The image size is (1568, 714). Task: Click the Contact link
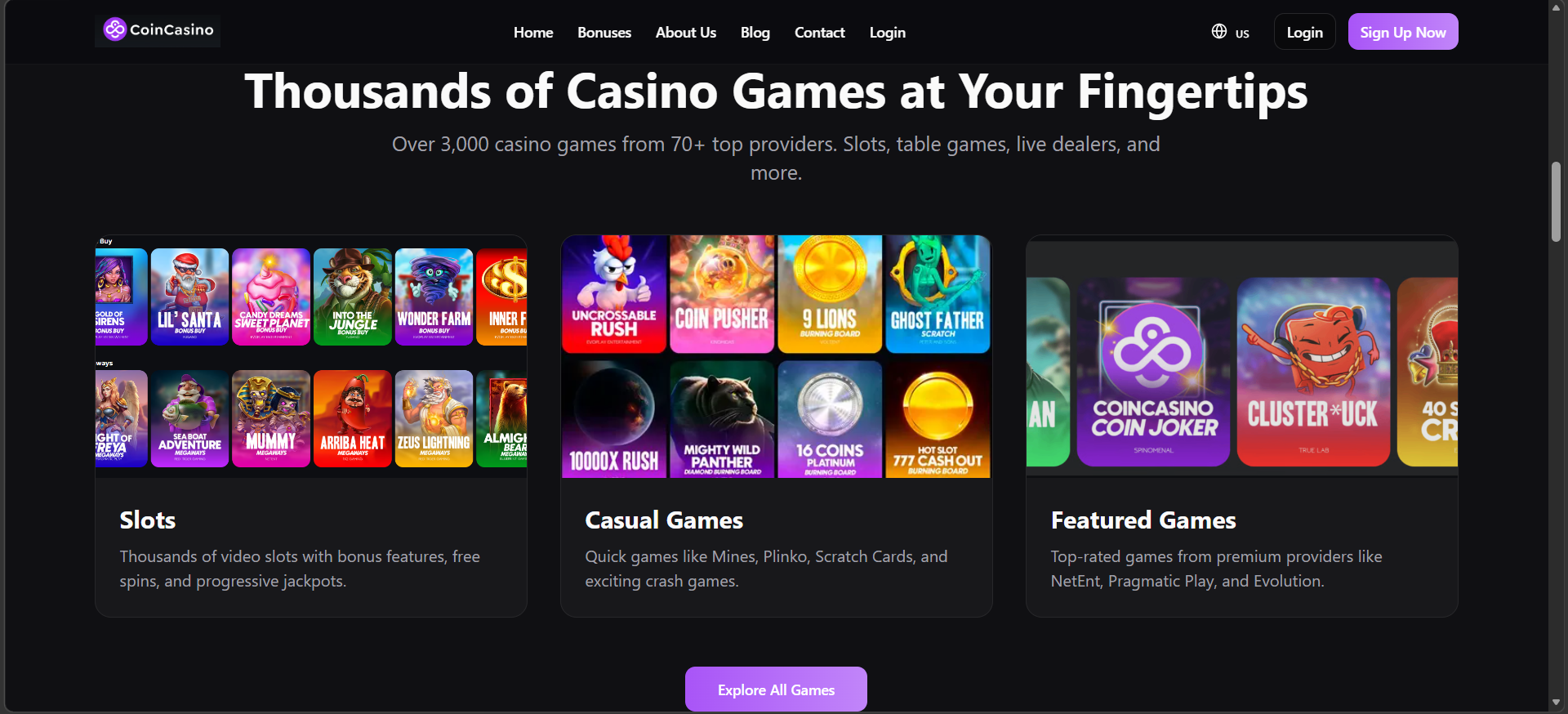click(x=819, y=32)
